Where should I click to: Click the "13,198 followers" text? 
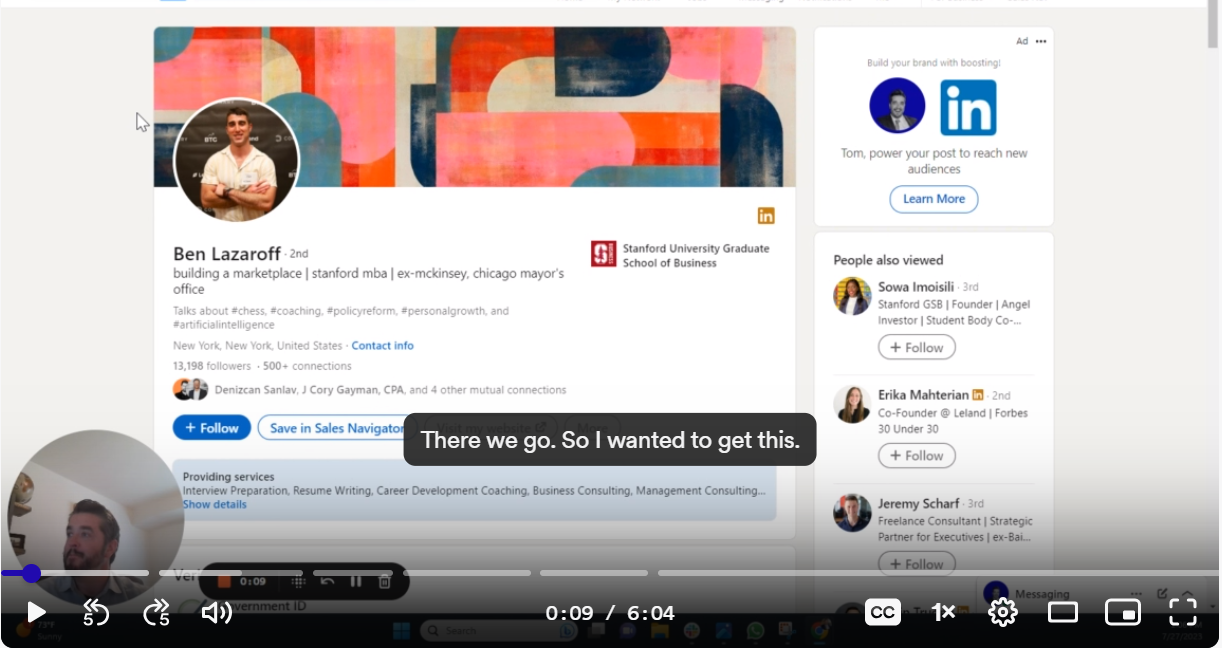(x=212, y=366)
